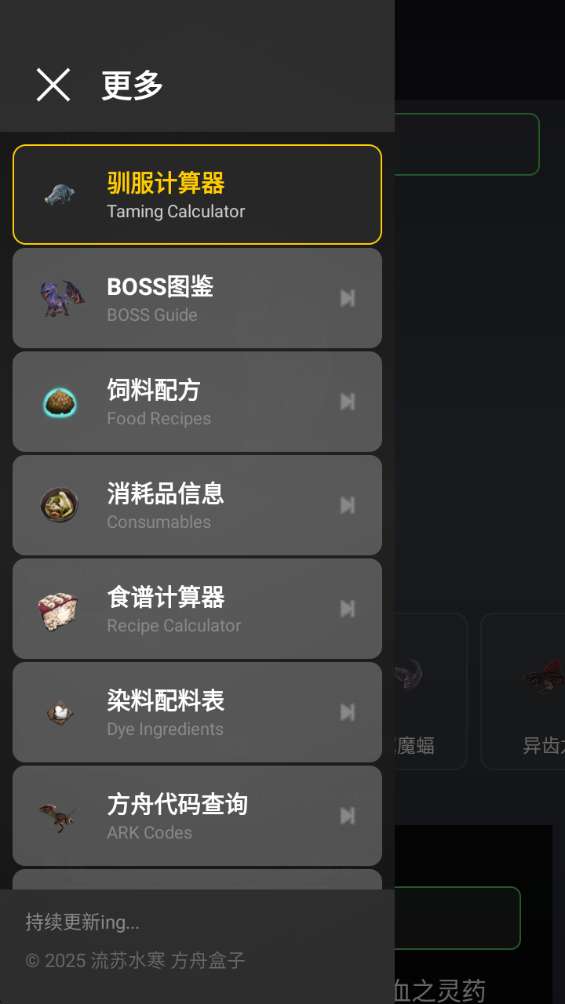Click the ARK Codes raptor icon
Image resolution: width=565 pixels, height=1004 pixels.
coord(58,816)
